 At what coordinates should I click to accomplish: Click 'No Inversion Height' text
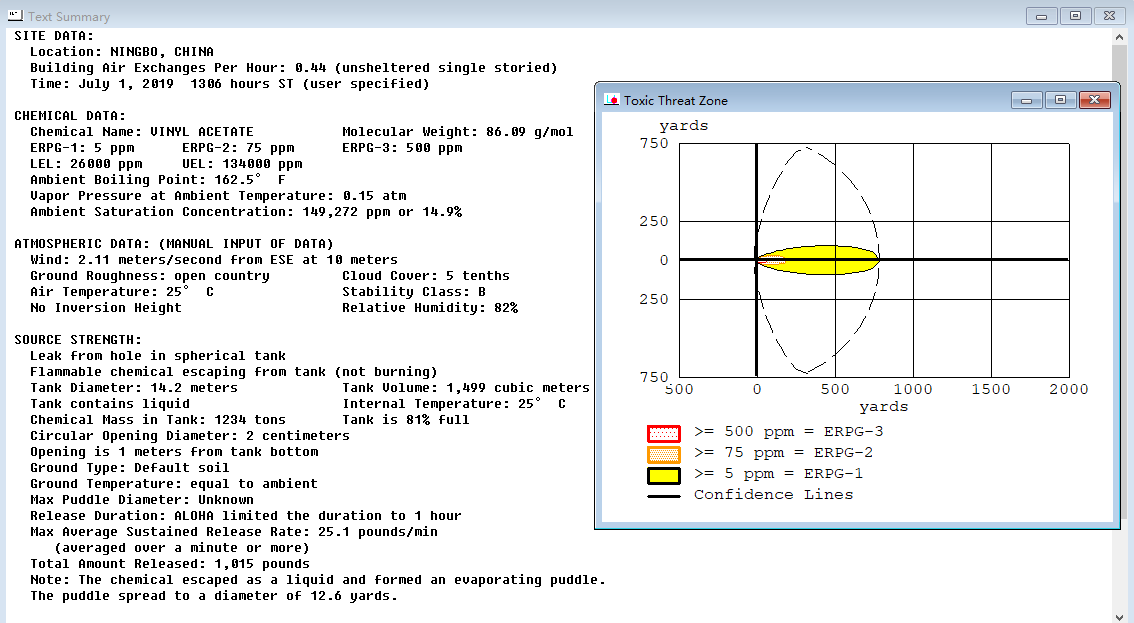pos(106,308)
